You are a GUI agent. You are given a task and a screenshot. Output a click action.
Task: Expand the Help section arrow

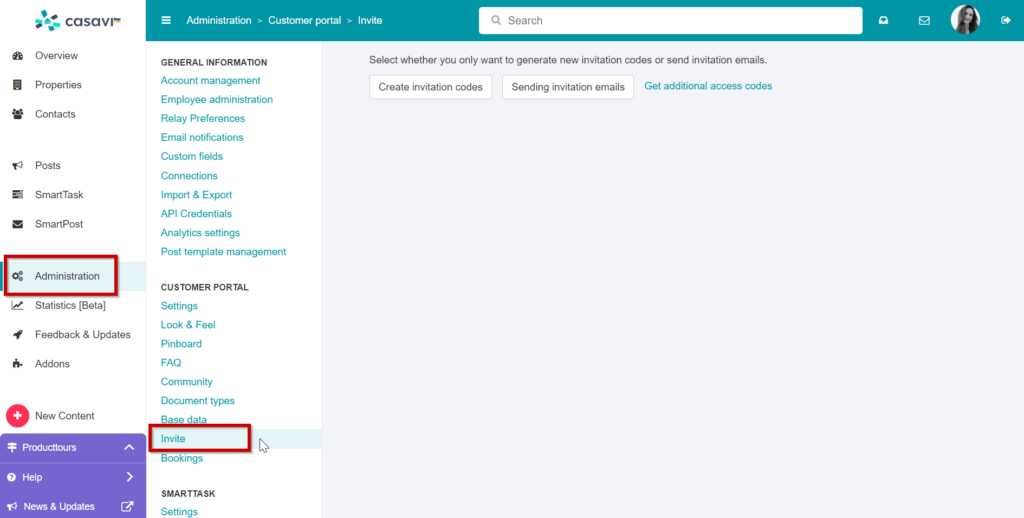pos(129,477)
